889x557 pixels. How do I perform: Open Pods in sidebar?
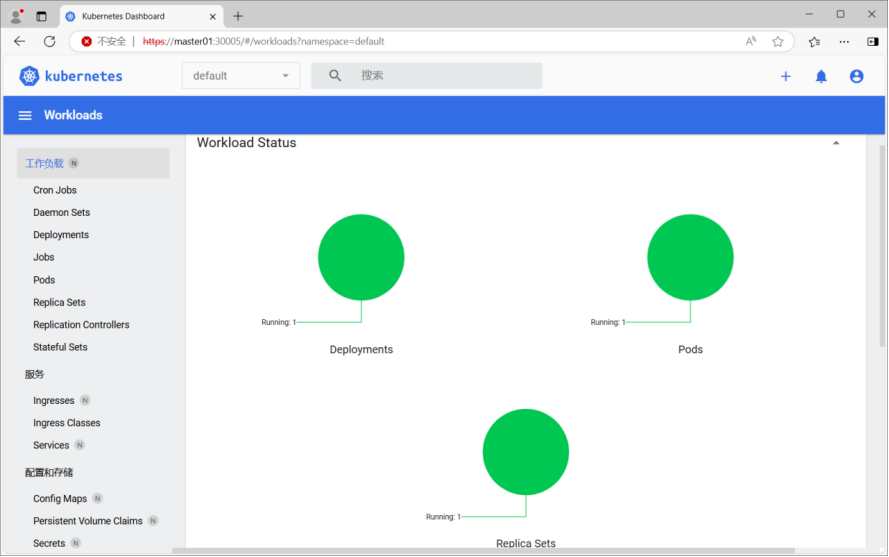pyautogui.click(x=44, y=280)
